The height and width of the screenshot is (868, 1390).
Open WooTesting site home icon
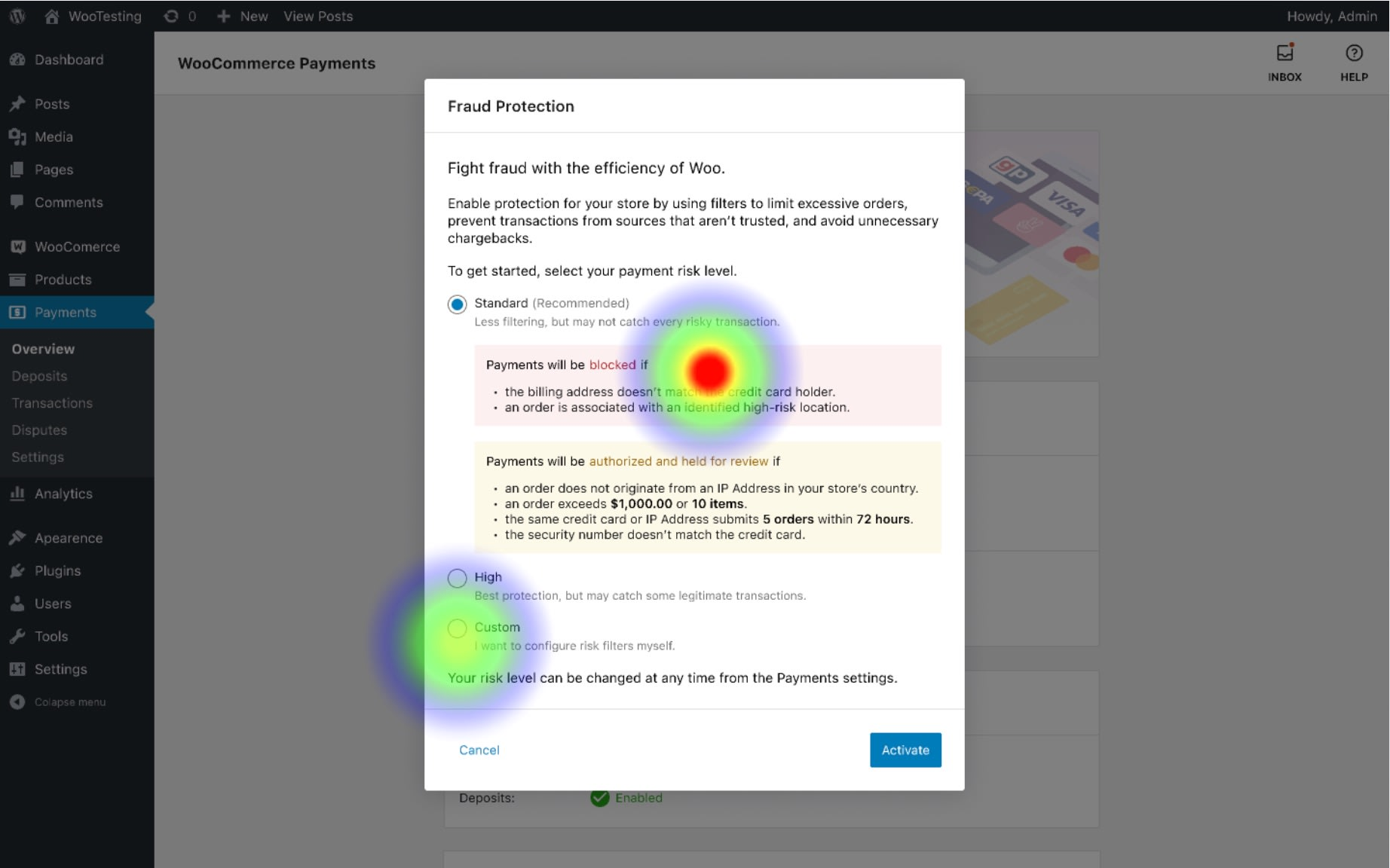(x=52, y=16)
